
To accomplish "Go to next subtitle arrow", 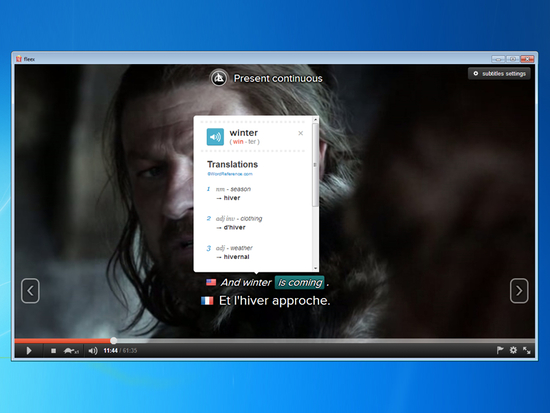I will (x=519, y=291).
